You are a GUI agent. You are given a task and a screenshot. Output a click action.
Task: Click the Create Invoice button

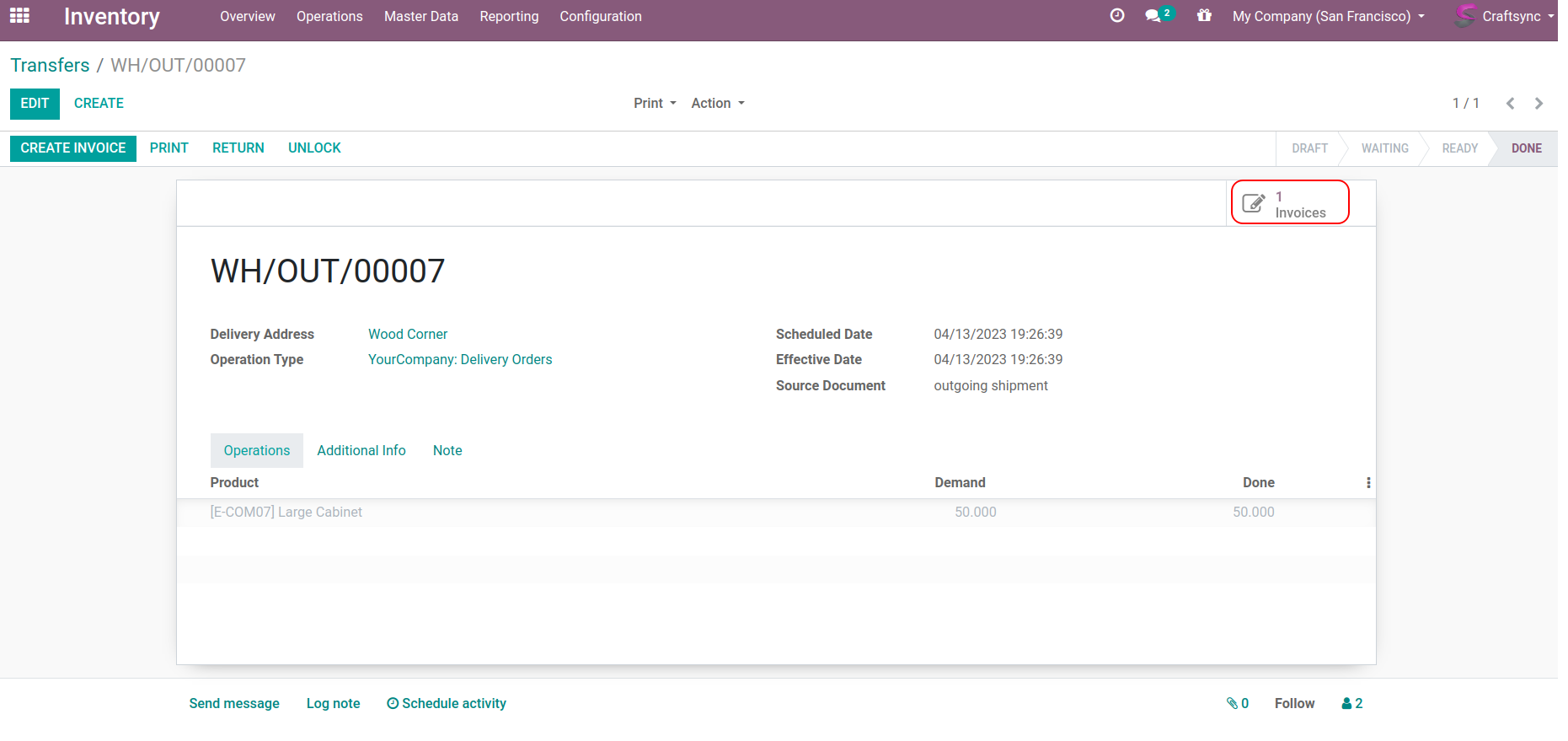click(x=73, y=148)
